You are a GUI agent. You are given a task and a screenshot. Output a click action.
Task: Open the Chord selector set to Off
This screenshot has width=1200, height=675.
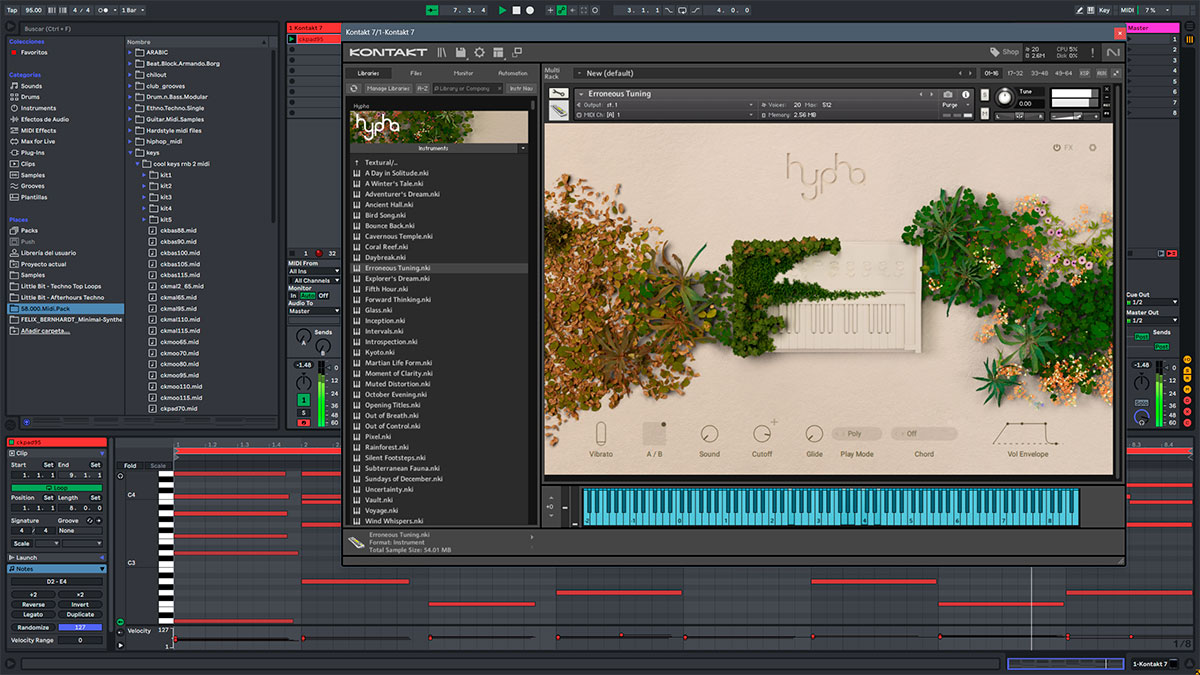(x=924, y=434)
